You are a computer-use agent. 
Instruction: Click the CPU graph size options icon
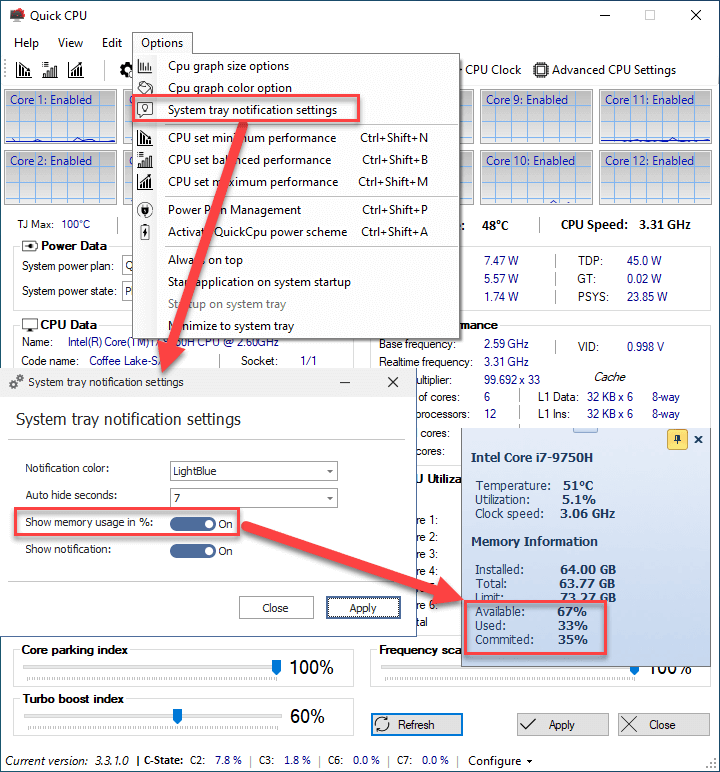tap(146, 66)
